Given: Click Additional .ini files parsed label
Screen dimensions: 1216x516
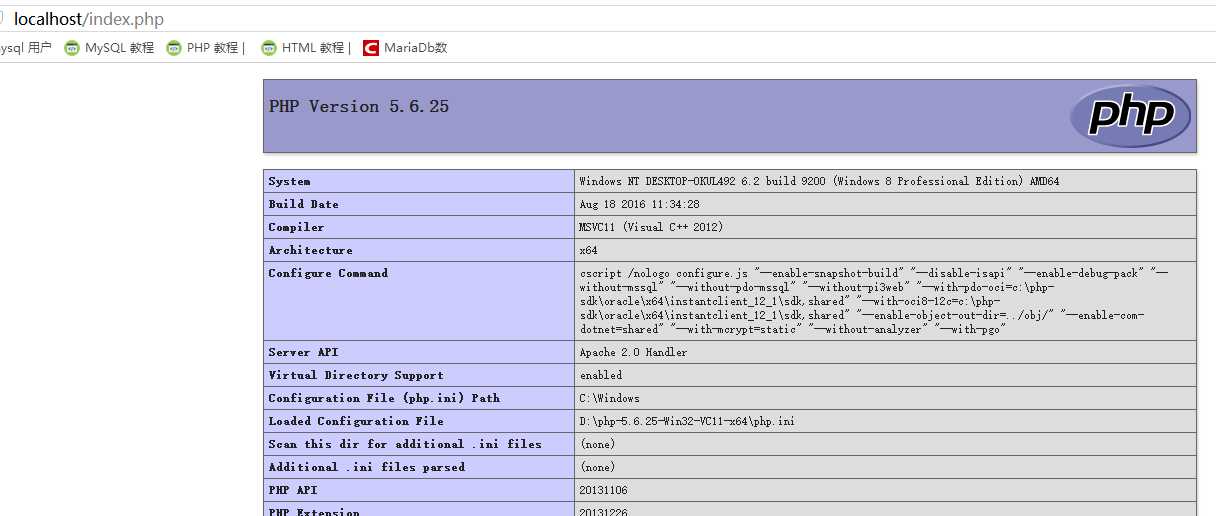Looking at the screenshot, I should coord(366,467).
